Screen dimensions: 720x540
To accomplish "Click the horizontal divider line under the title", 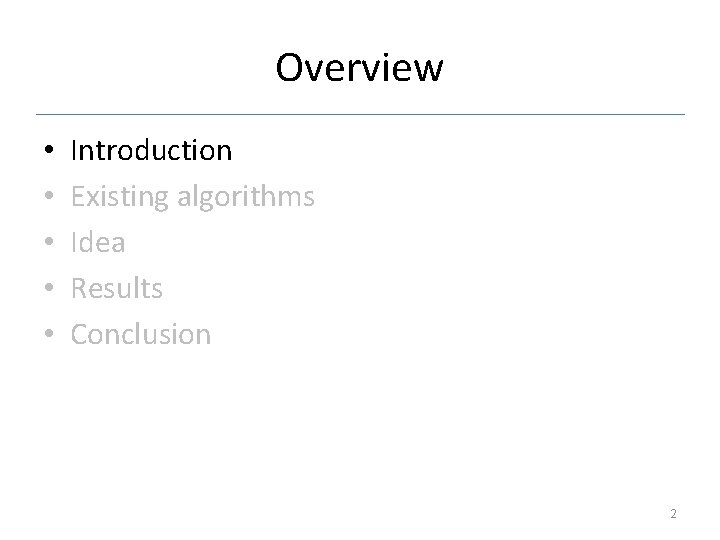I will (x=360, y=114).
